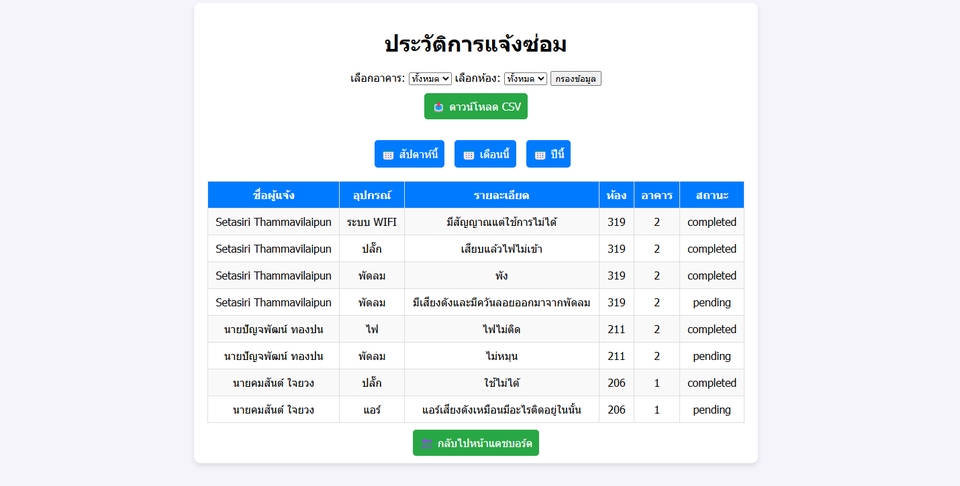Click the แอร์ equipment cell
960x486 pixels.
tap(372, 410)
